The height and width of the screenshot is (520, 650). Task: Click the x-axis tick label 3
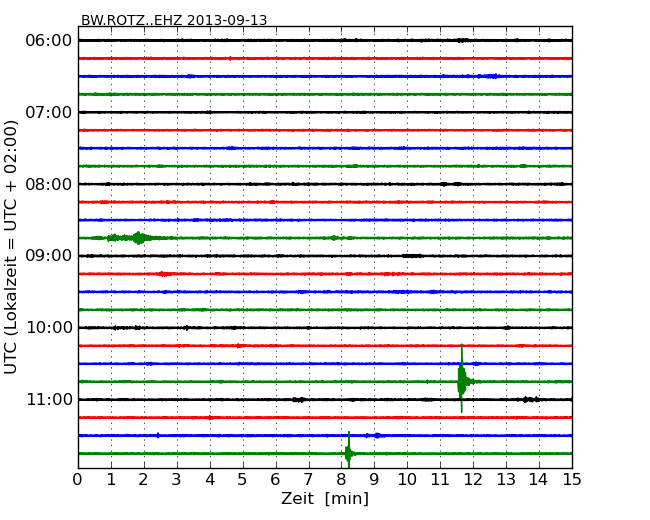click(x=177, y=480)
